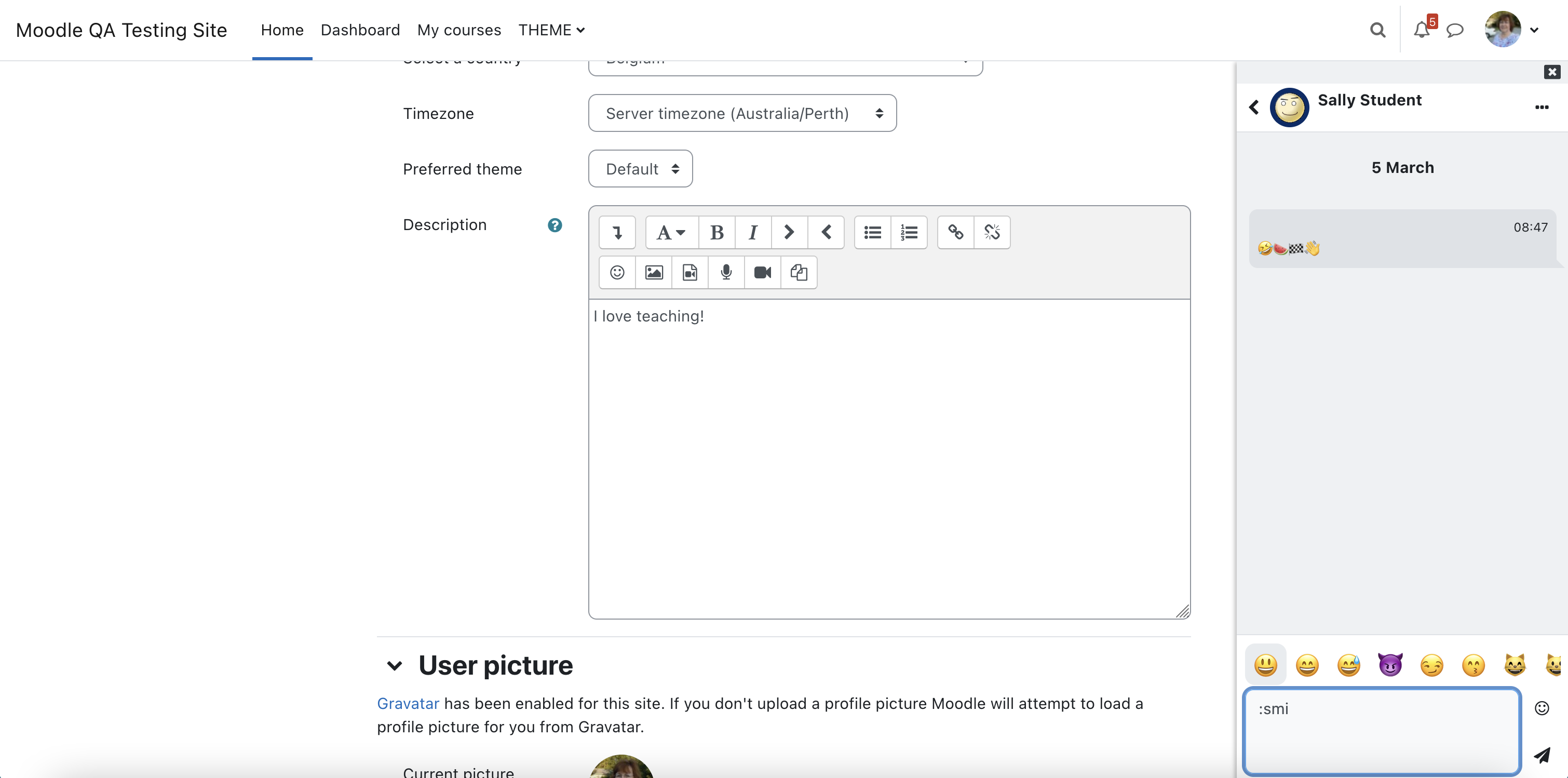
Task: Open the paragraph styles dropdown in editor
Action: click(671, 233)
